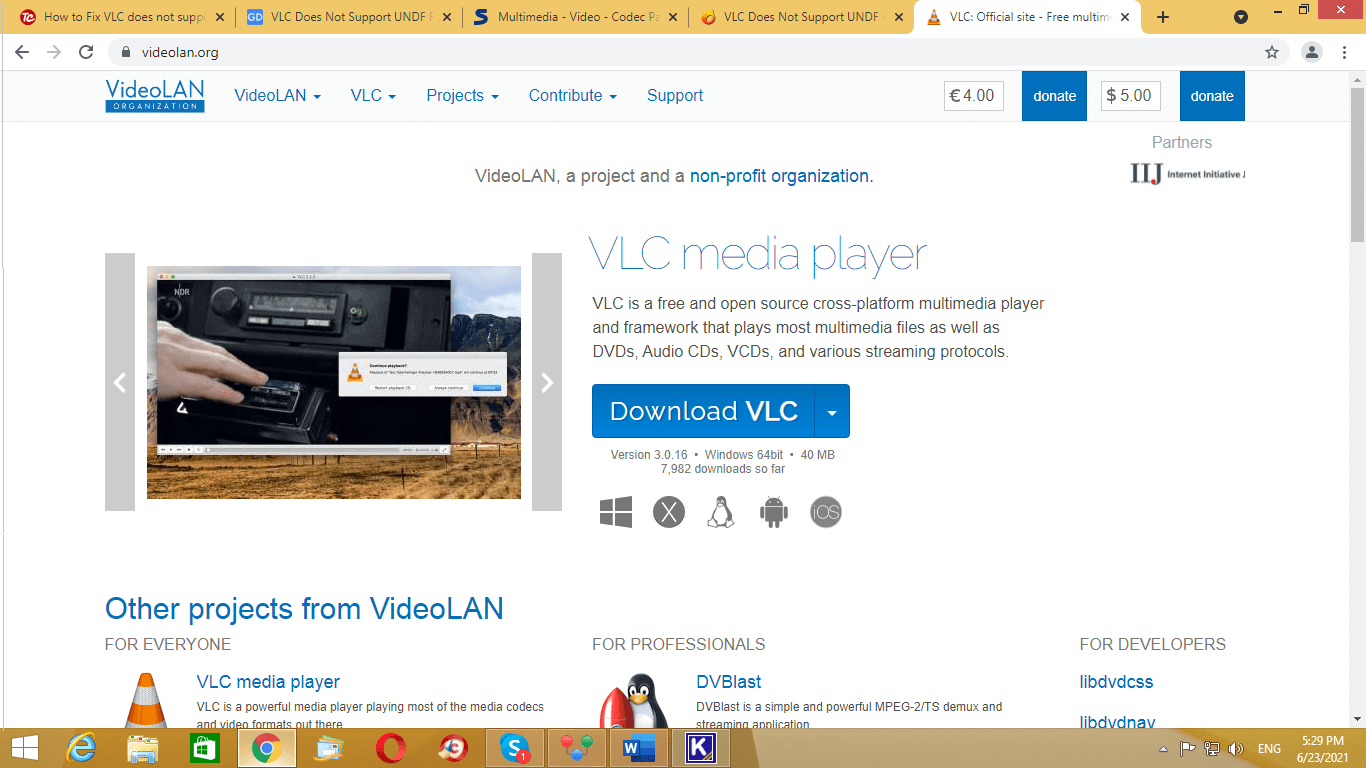Open the non-profit organization link
The width and height of the screenshot is (1366, 768).
tap(779, 176)
